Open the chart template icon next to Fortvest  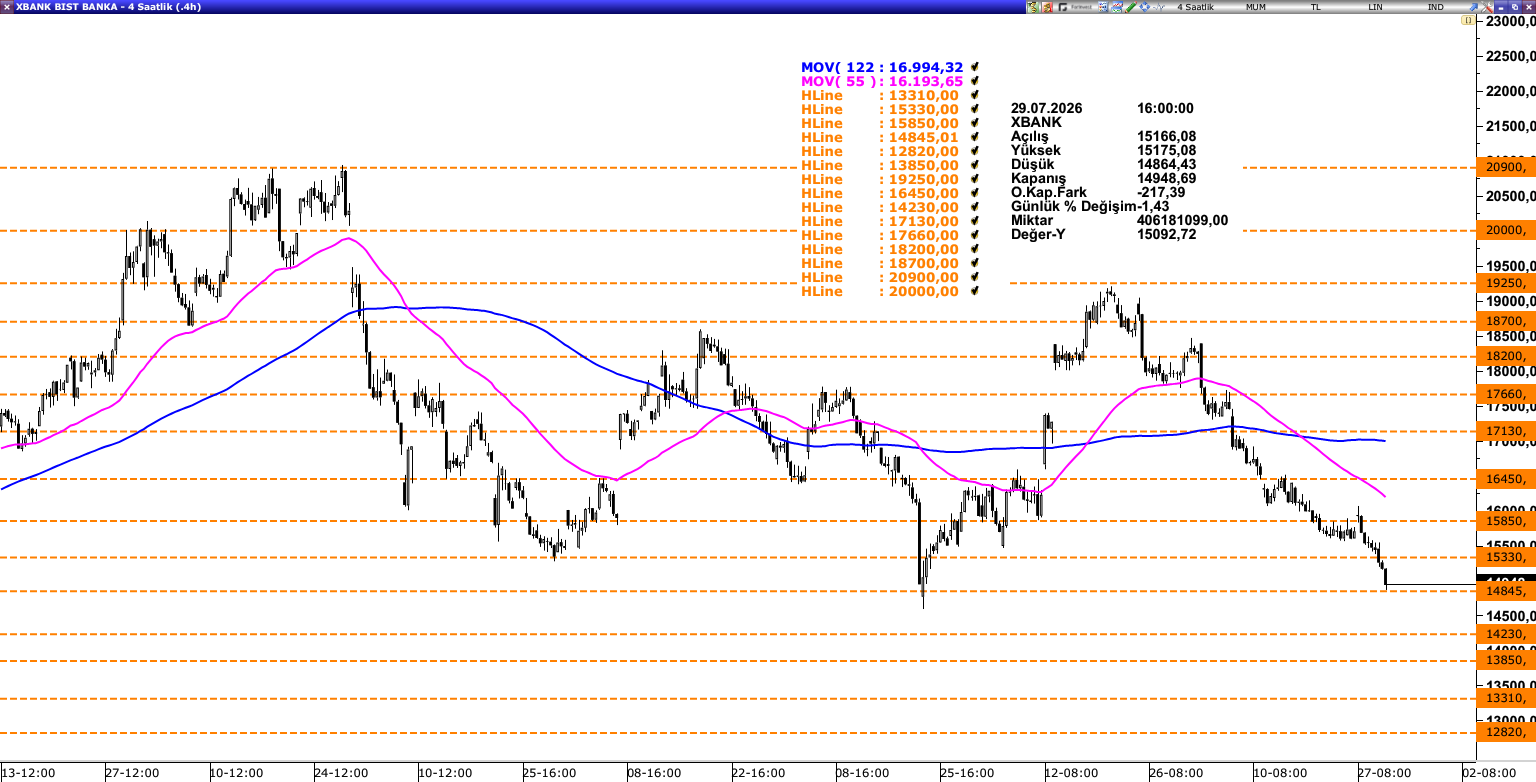(1103, 7)
